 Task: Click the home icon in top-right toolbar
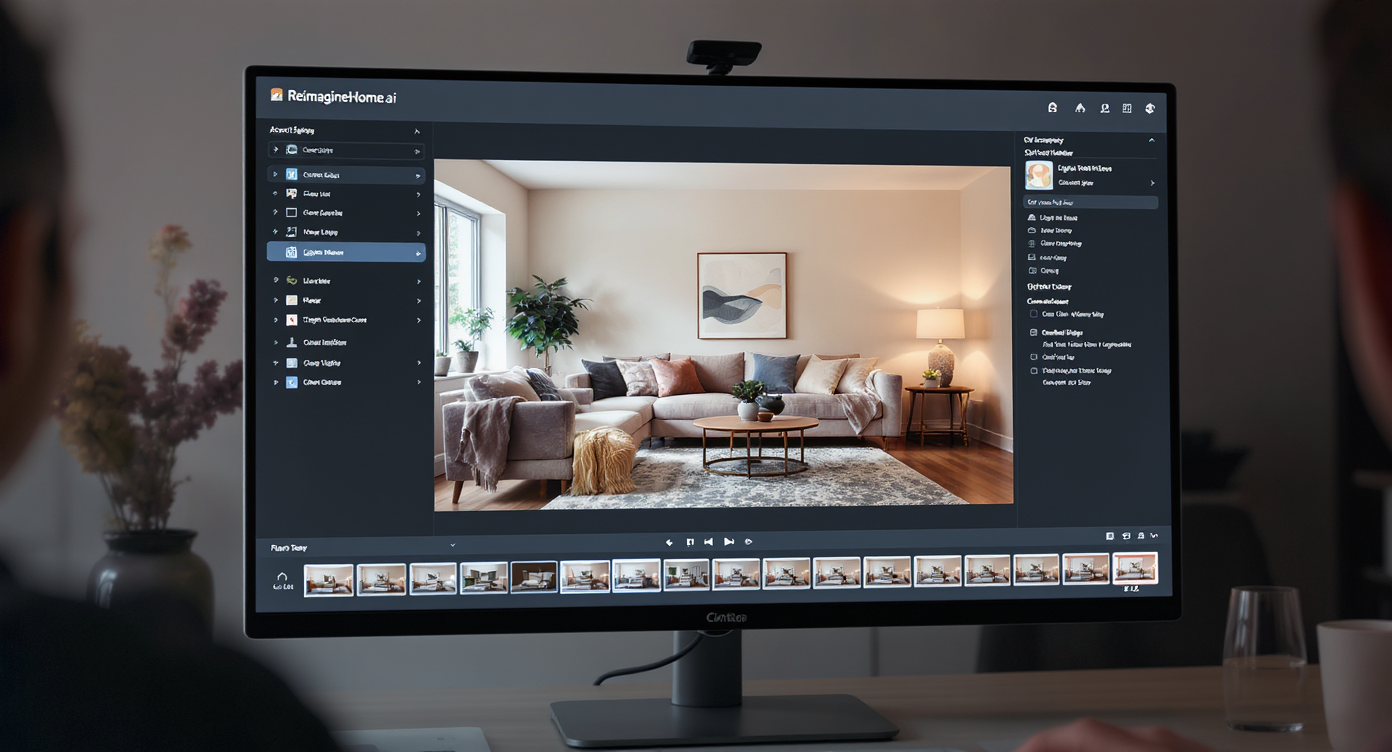pos(1078,107)
